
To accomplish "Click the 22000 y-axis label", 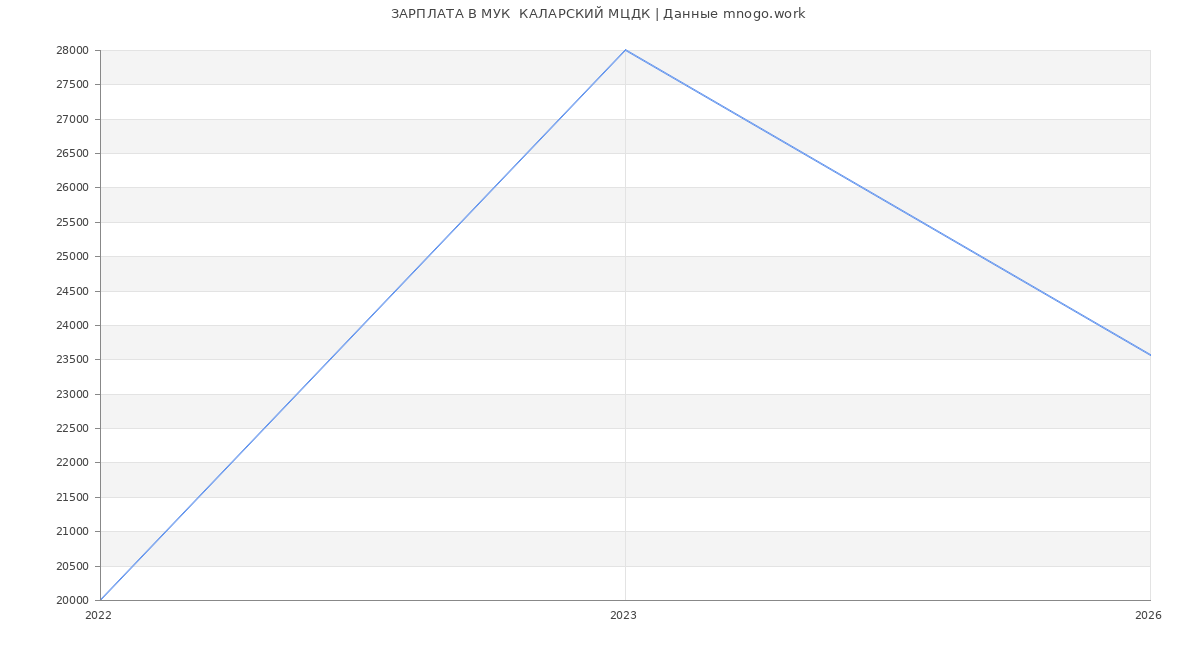I will pyautogui.click(x=73, y=462).
